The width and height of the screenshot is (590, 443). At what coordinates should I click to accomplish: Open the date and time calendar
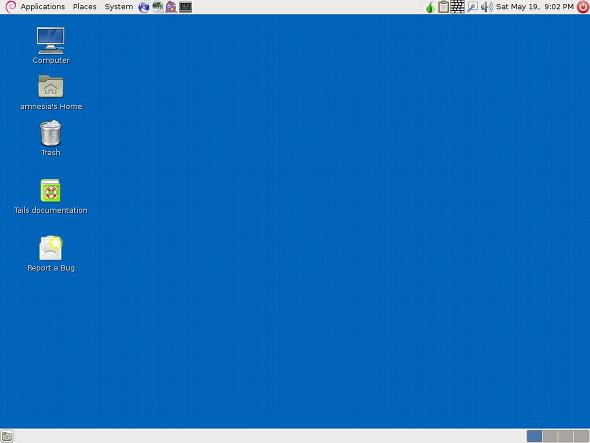point(535,7)
